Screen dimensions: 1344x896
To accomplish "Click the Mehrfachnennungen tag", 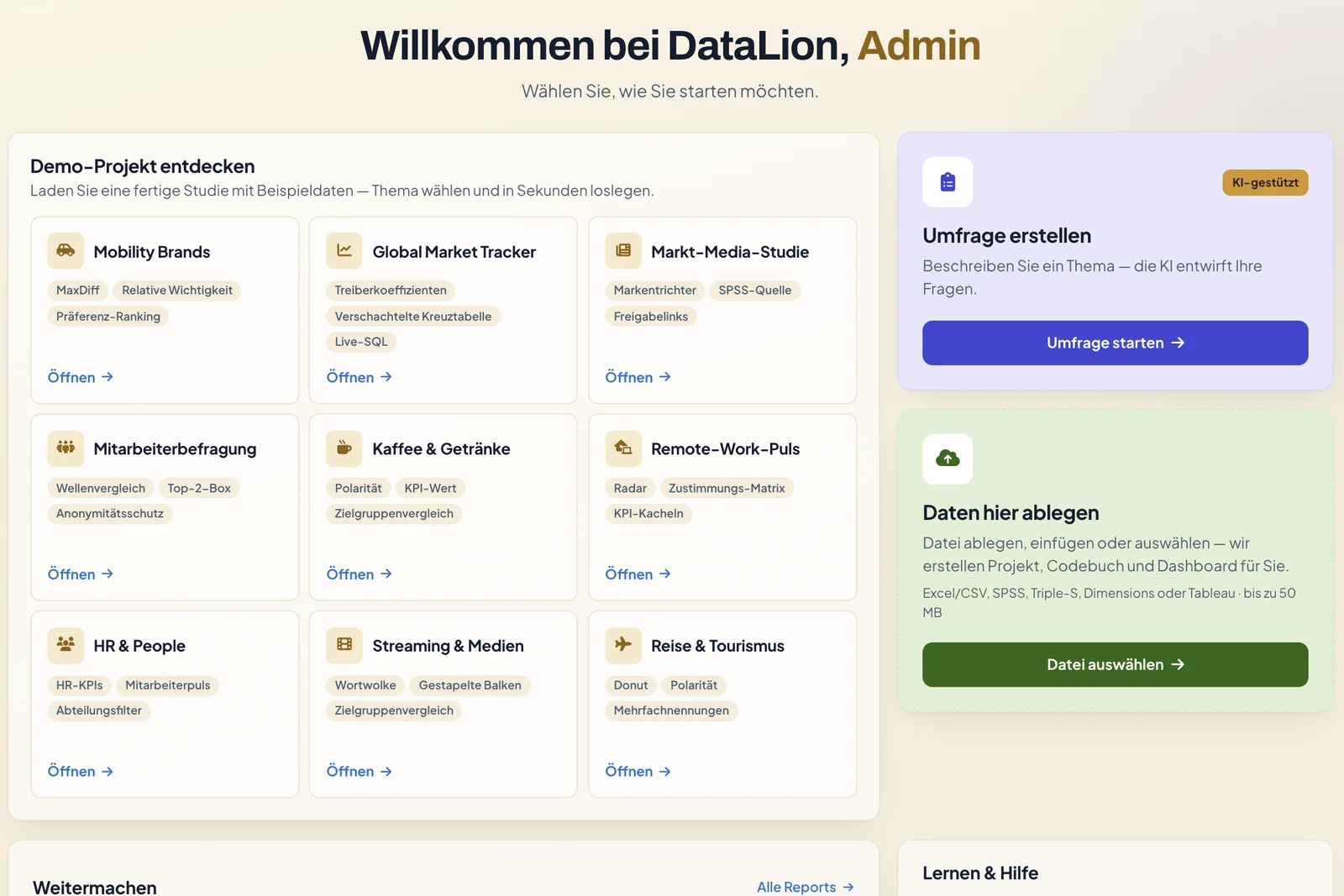I will (671, 710).
